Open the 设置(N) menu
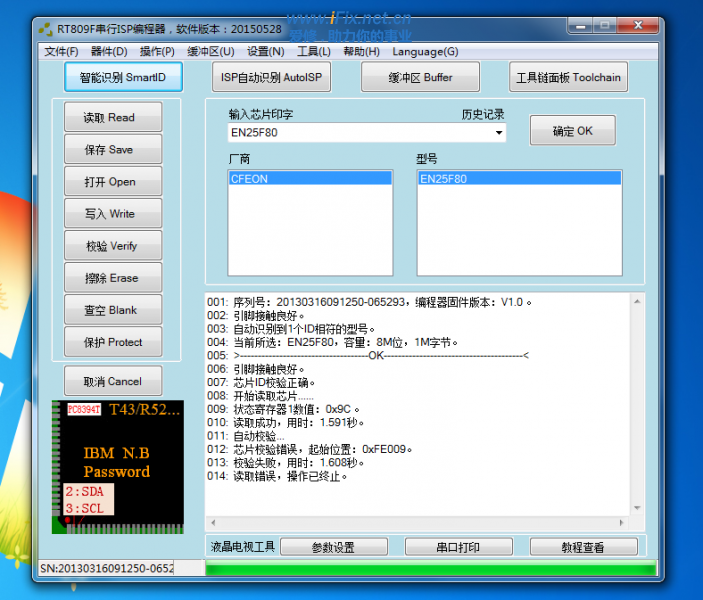This screenshot has height=600, width=703. (265, 52)
